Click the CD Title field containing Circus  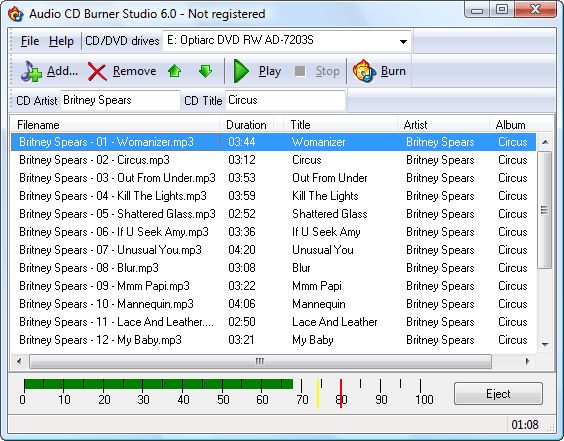(285, 100)
